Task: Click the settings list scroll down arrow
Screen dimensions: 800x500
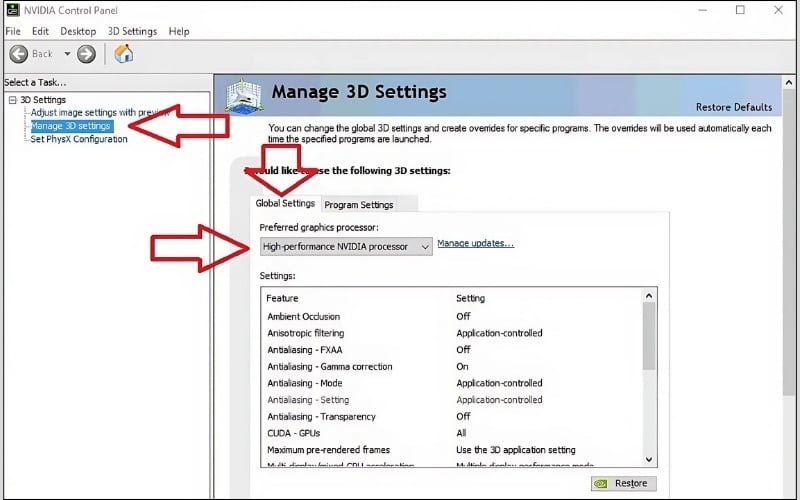Action: pos(649,459)
